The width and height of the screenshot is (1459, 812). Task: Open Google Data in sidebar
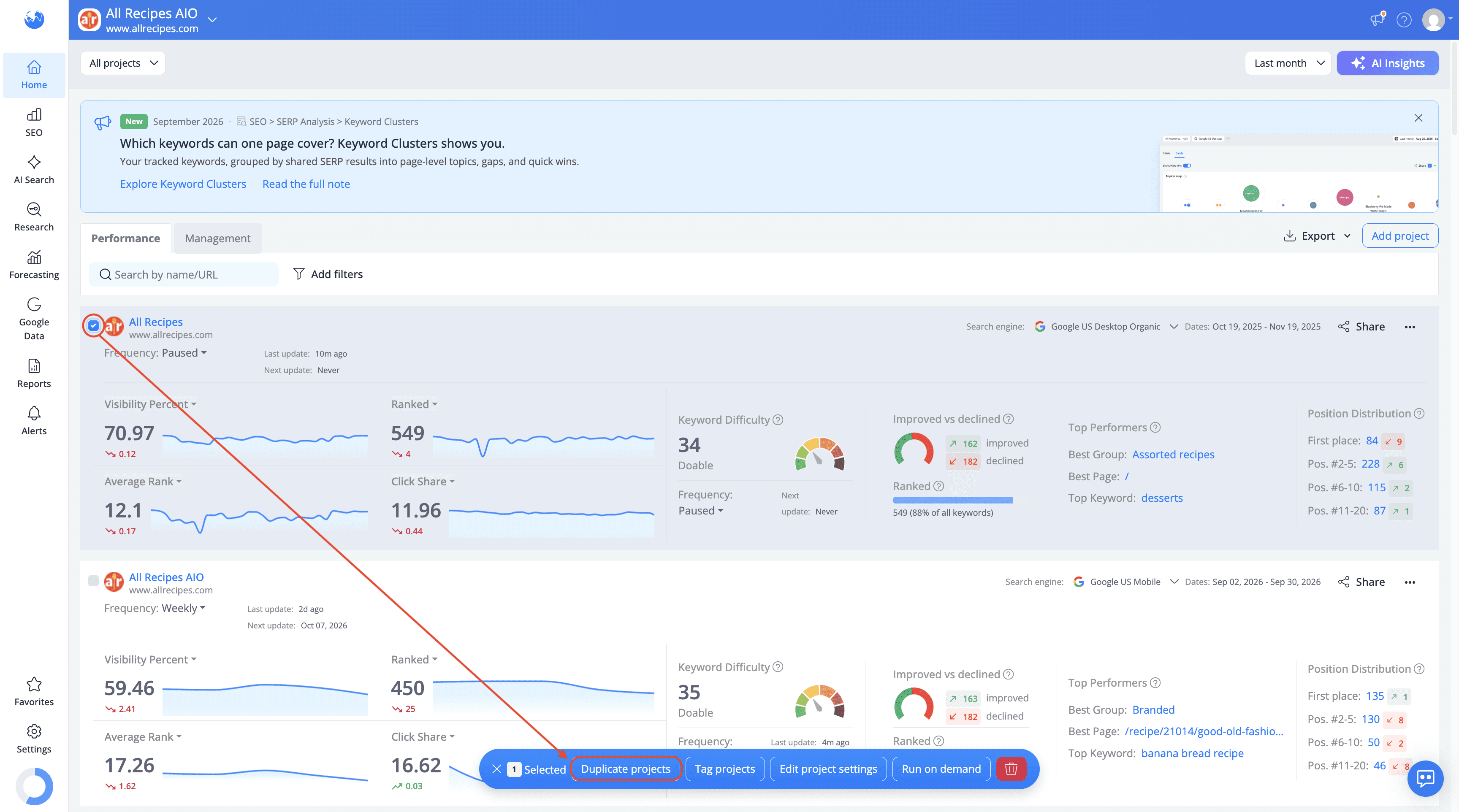point(34,319)
